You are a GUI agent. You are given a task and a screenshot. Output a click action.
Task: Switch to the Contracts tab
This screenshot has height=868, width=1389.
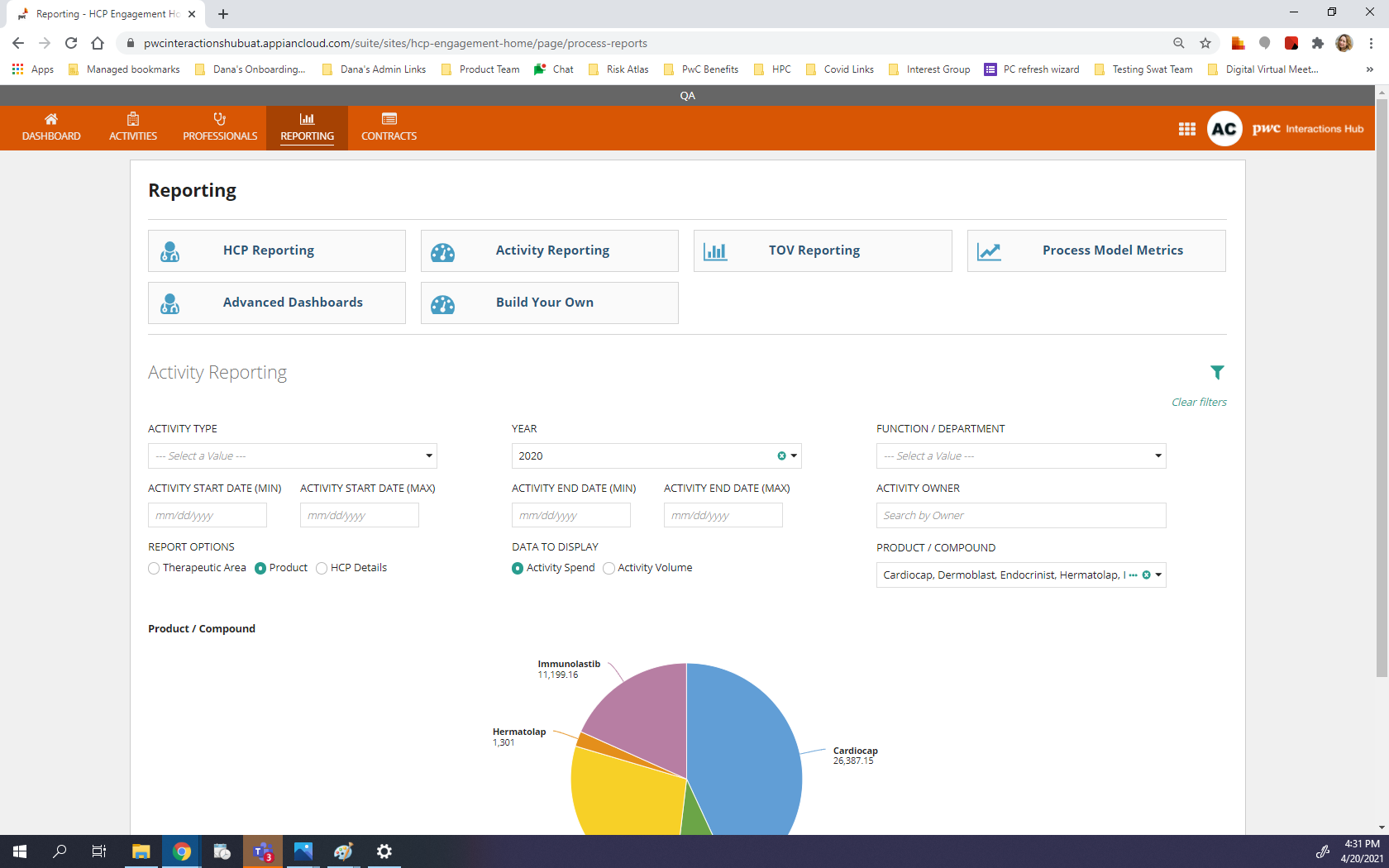[x=389, y=126]
